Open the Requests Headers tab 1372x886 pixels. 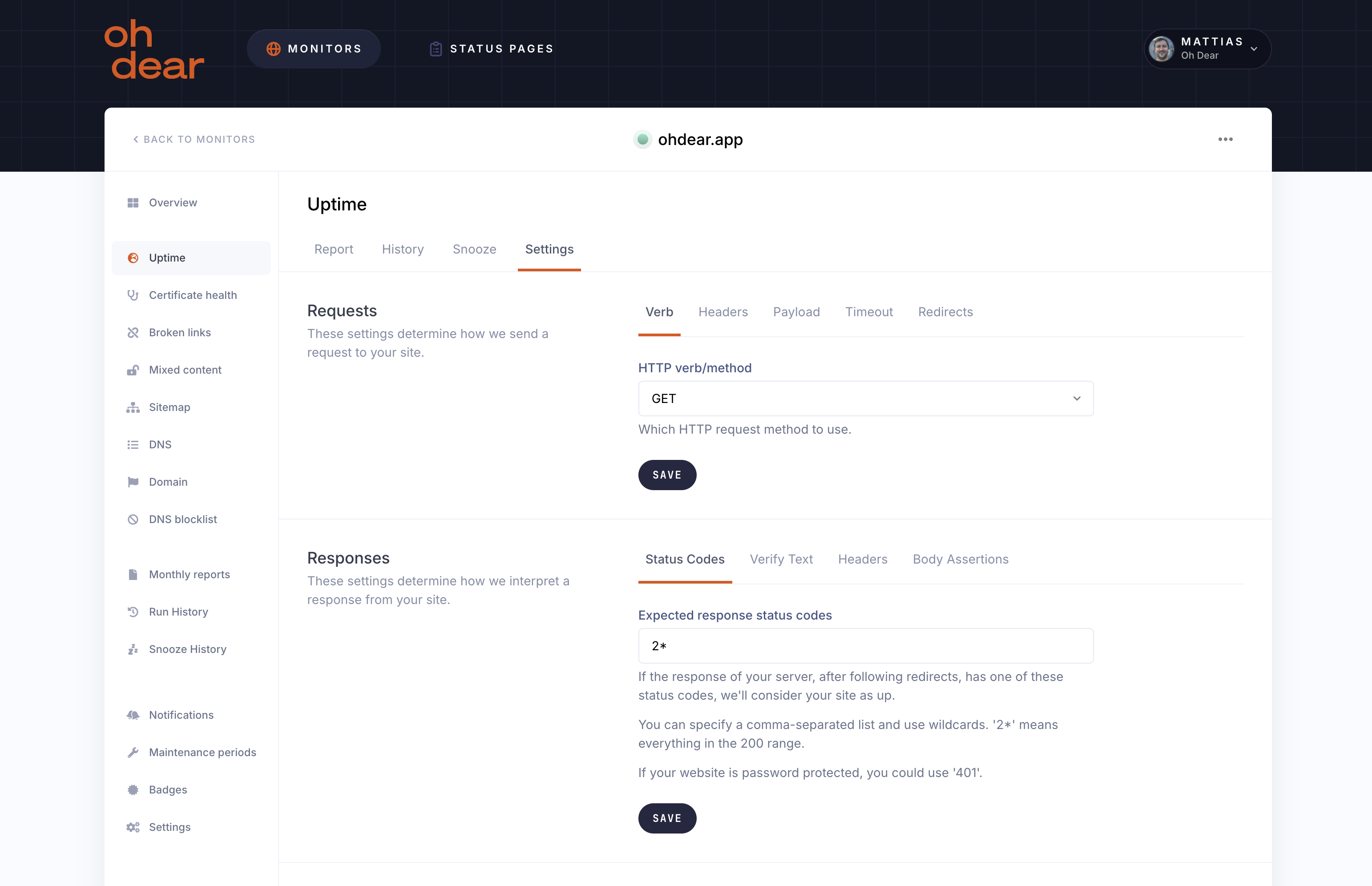tap(723, 312)
